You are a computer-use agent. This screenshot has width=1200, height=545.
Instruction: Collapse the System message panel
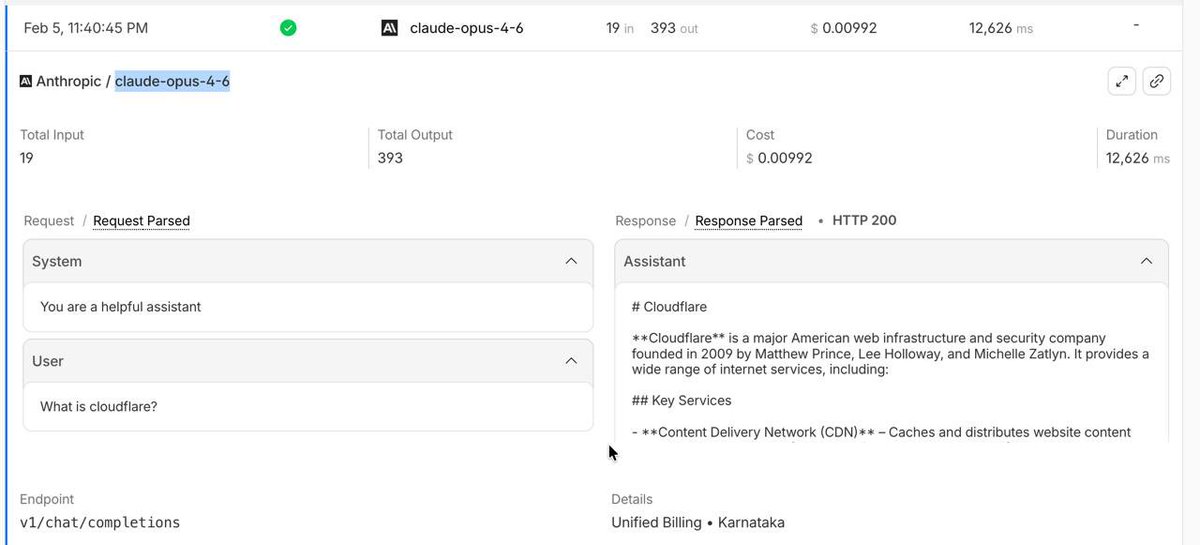(x=571, y=261)
